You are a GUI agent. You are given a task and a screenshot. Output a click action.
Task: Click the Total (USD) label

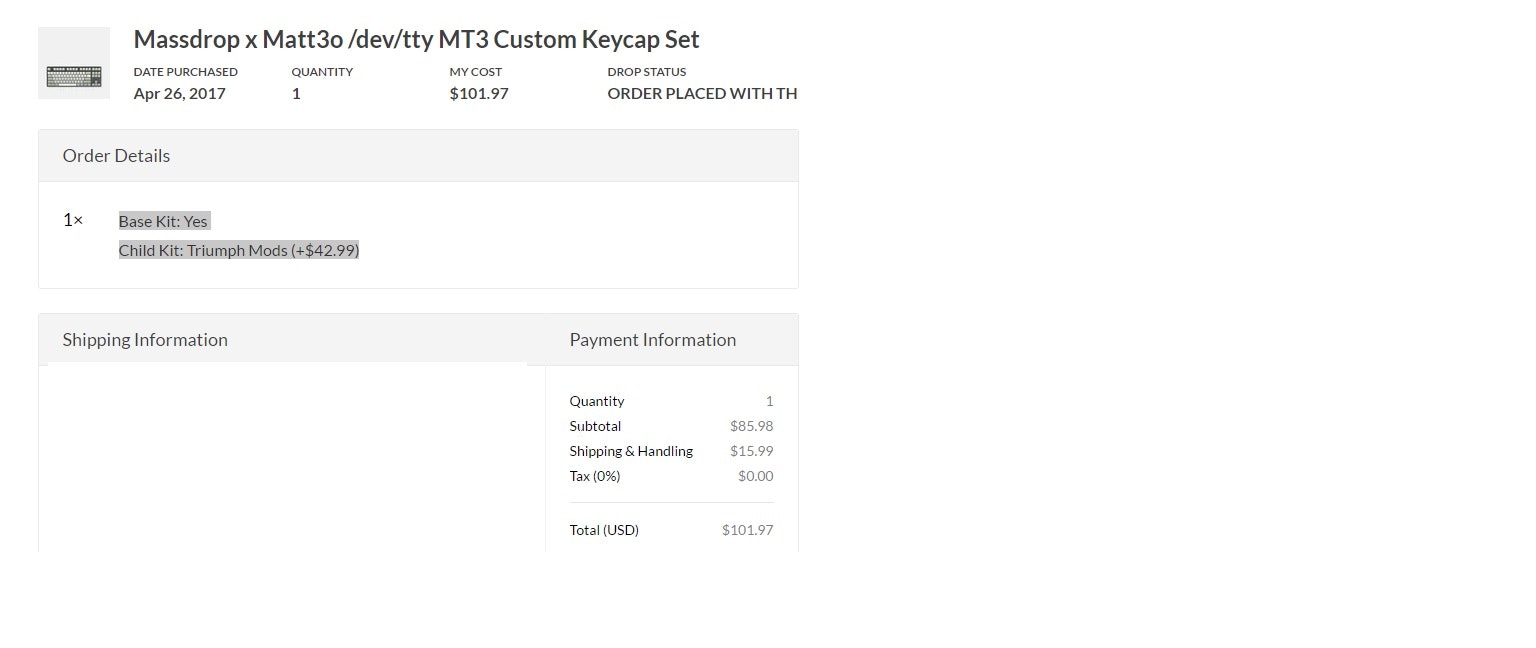point(604,530)
